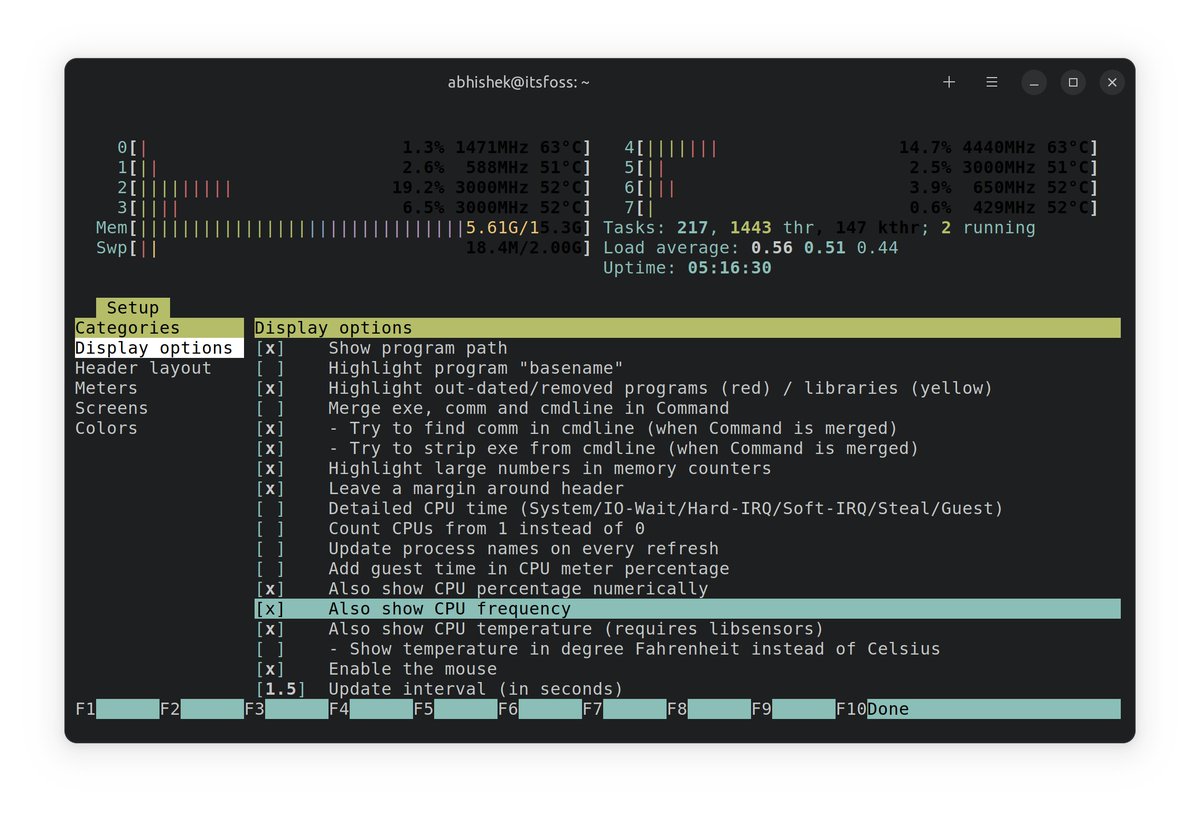
Task: Toggle Add guest time in CPU meter
Action: click(270, 568)
